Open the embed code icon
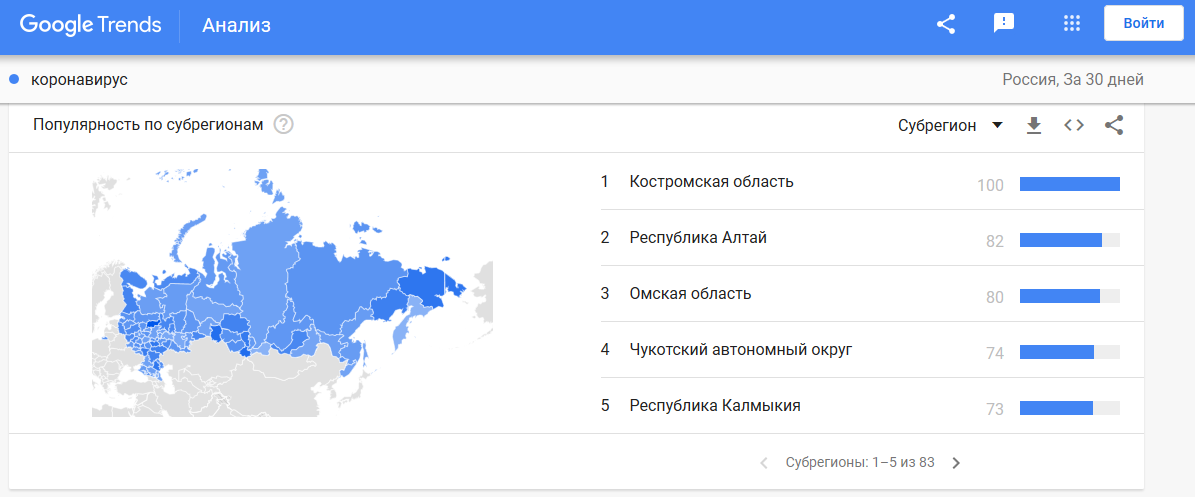The image size is (1195, 497). [1074, 126]
